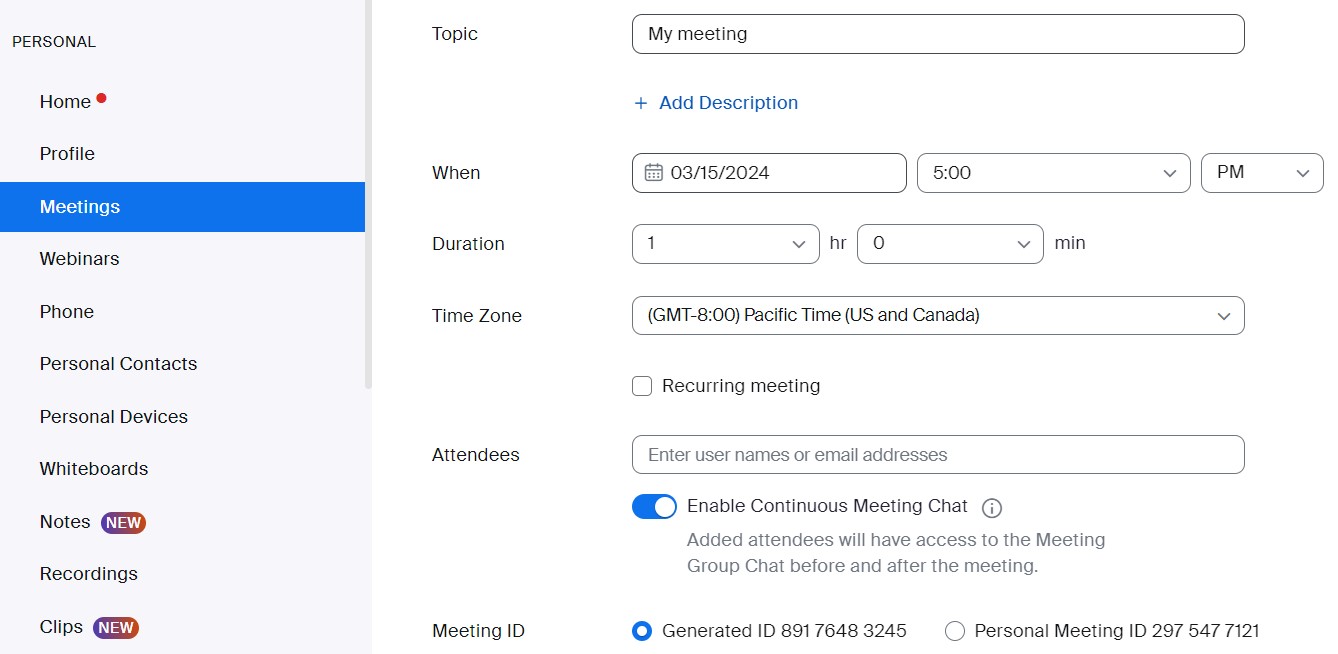
Task: Click the Generated ID 891 7648 3245 text
Action: (784, 631)
